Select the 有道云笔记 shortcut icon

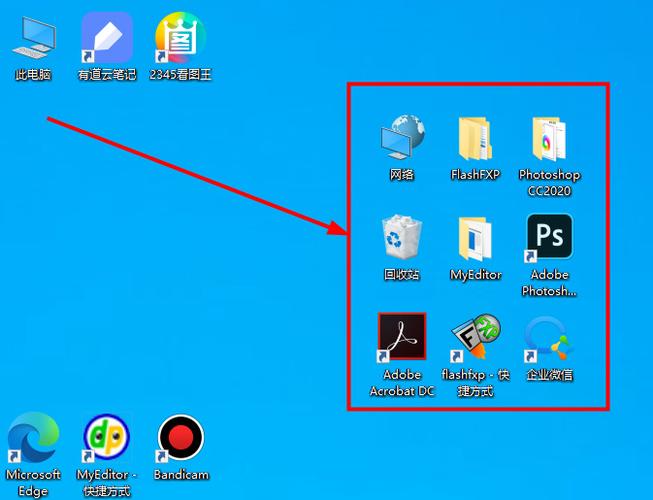[x=106, y=38]
